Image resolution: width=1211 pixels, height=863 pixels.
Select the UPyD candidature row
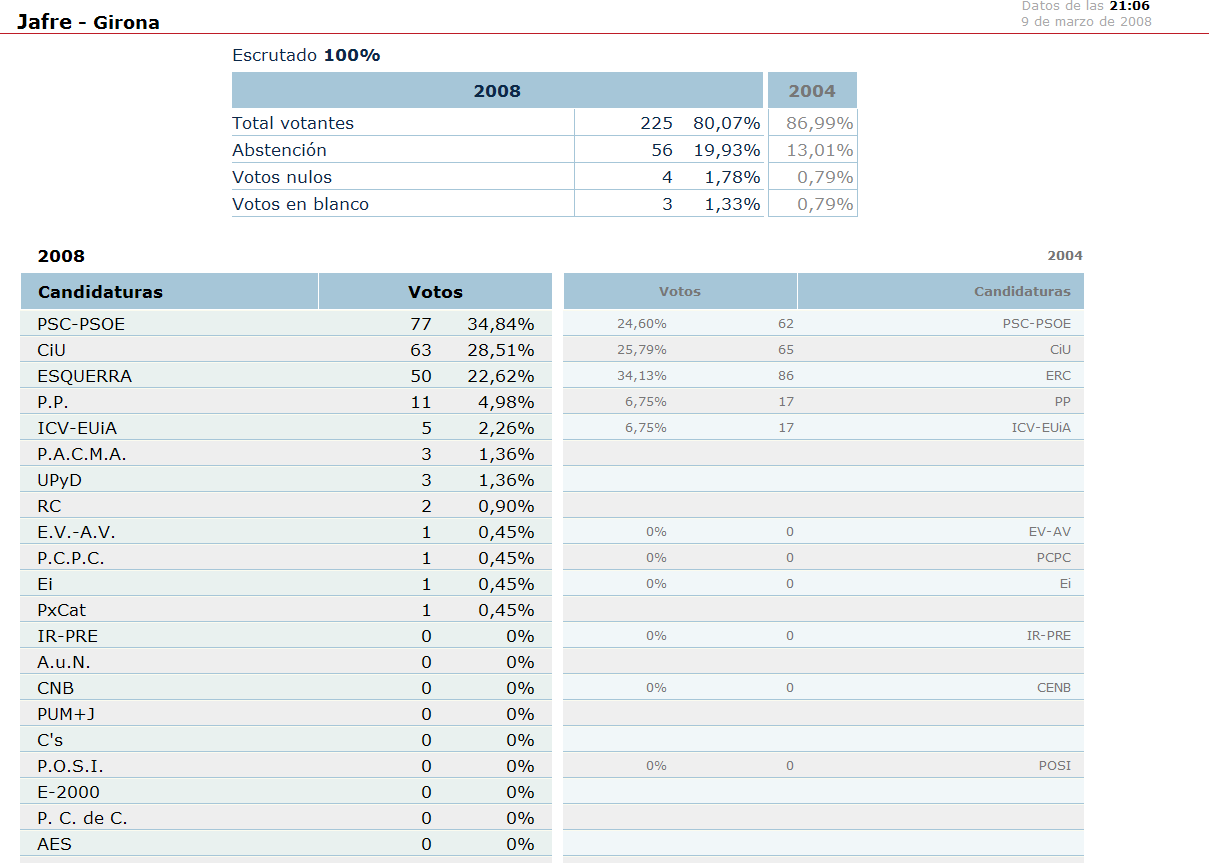click(x=59, y=480)
